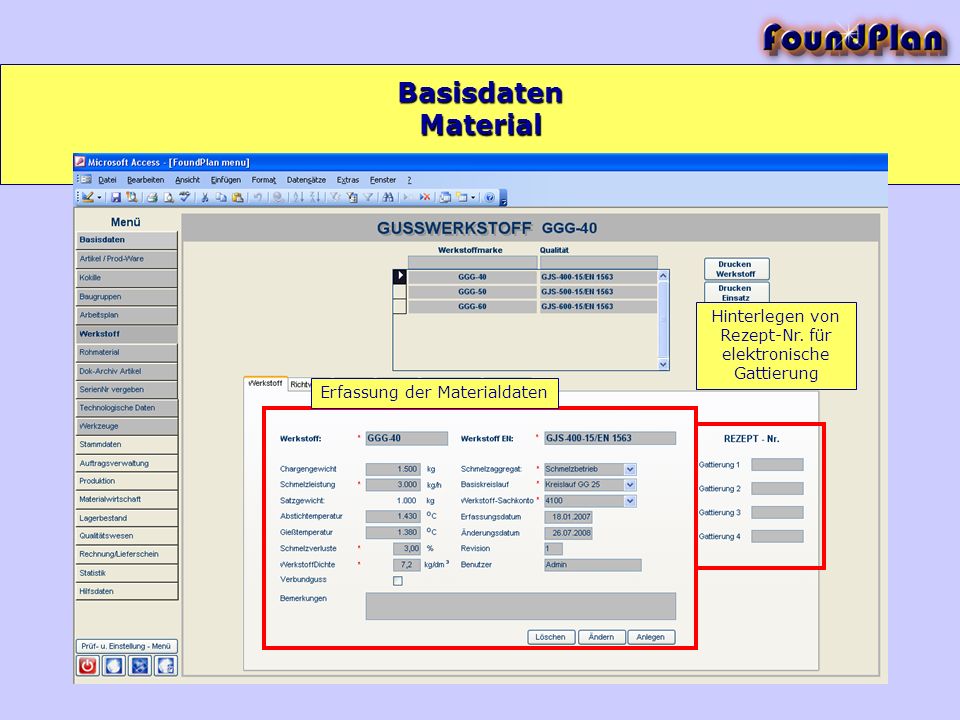Viewport: 960px width, 720px height.
Task: Click the Anlegen button
Action: (x=650, y=637)
